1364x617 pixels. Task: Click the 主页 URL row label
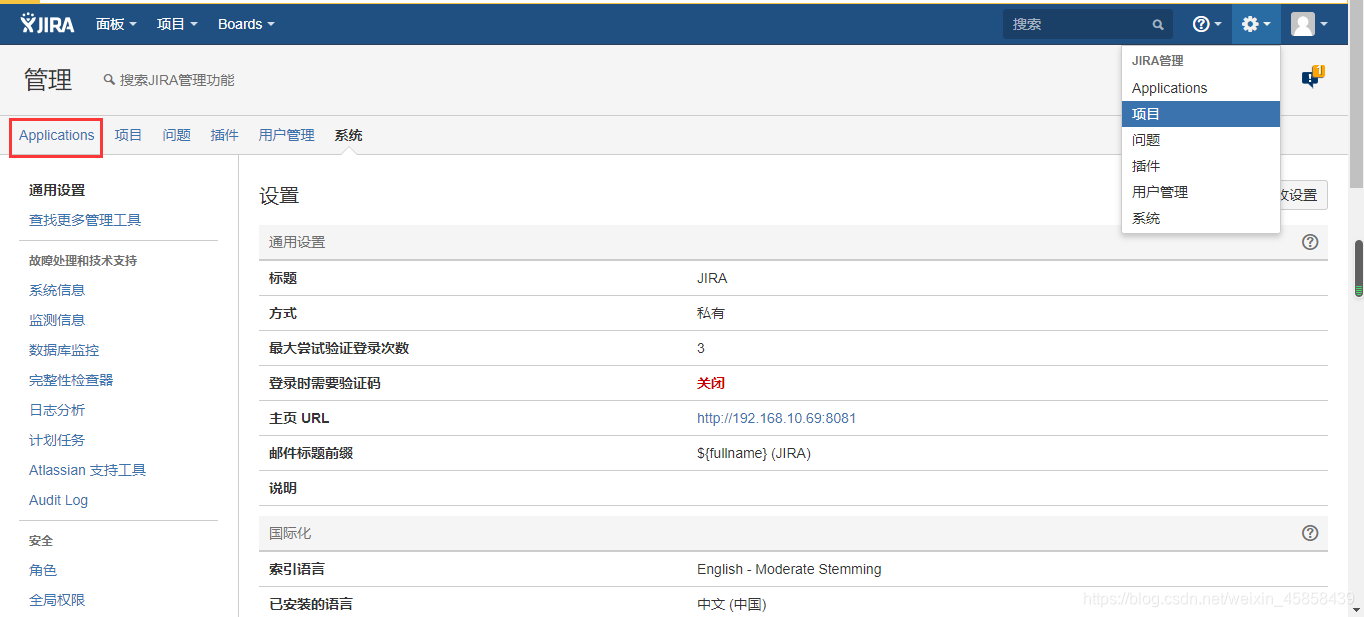pyautogui.click(x=299, y=418)
